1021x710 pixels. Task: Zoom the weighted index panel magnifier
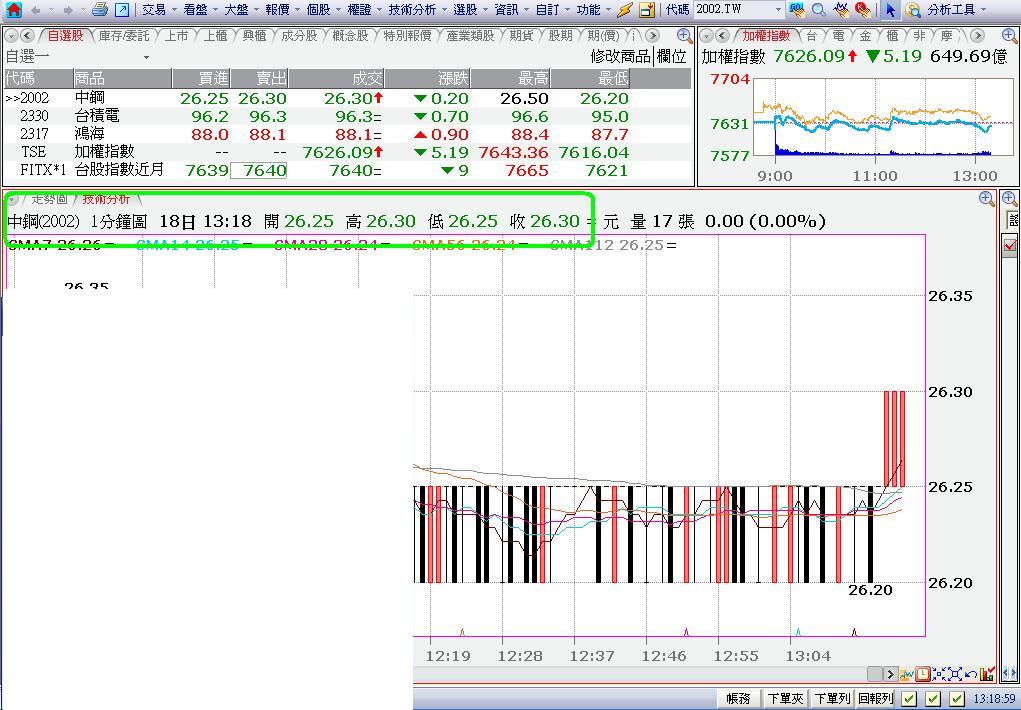pyautogui.click(x=1010, y=36)
